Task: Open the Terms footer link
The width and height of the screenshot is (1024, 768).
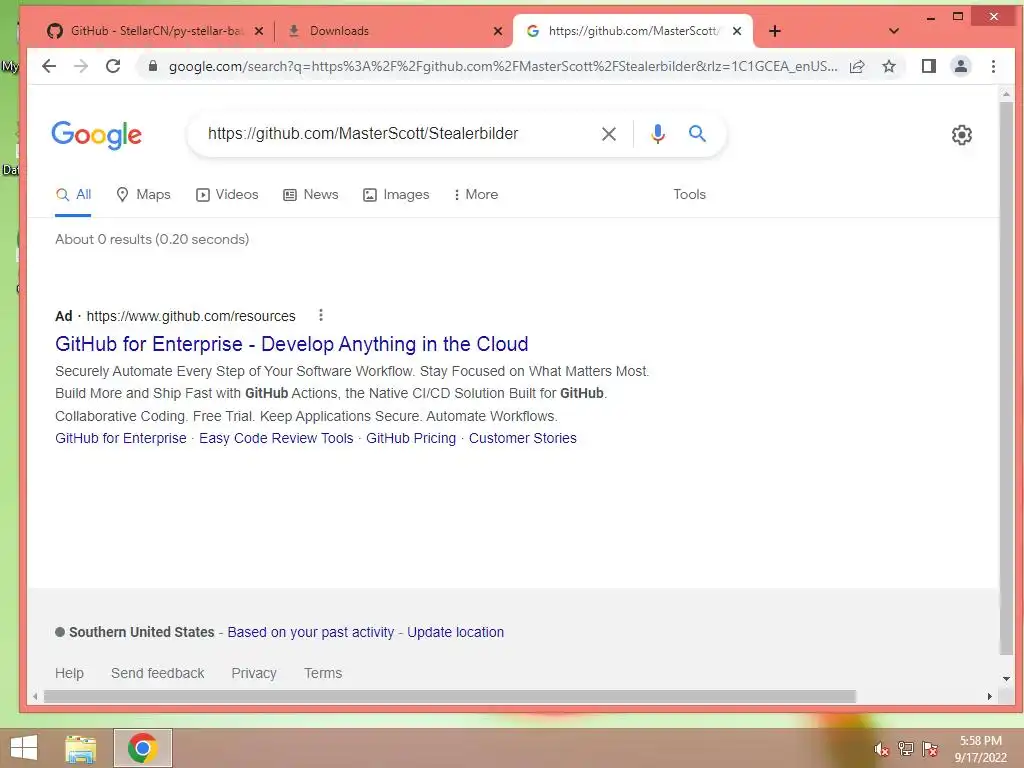Action: point(323,673)
